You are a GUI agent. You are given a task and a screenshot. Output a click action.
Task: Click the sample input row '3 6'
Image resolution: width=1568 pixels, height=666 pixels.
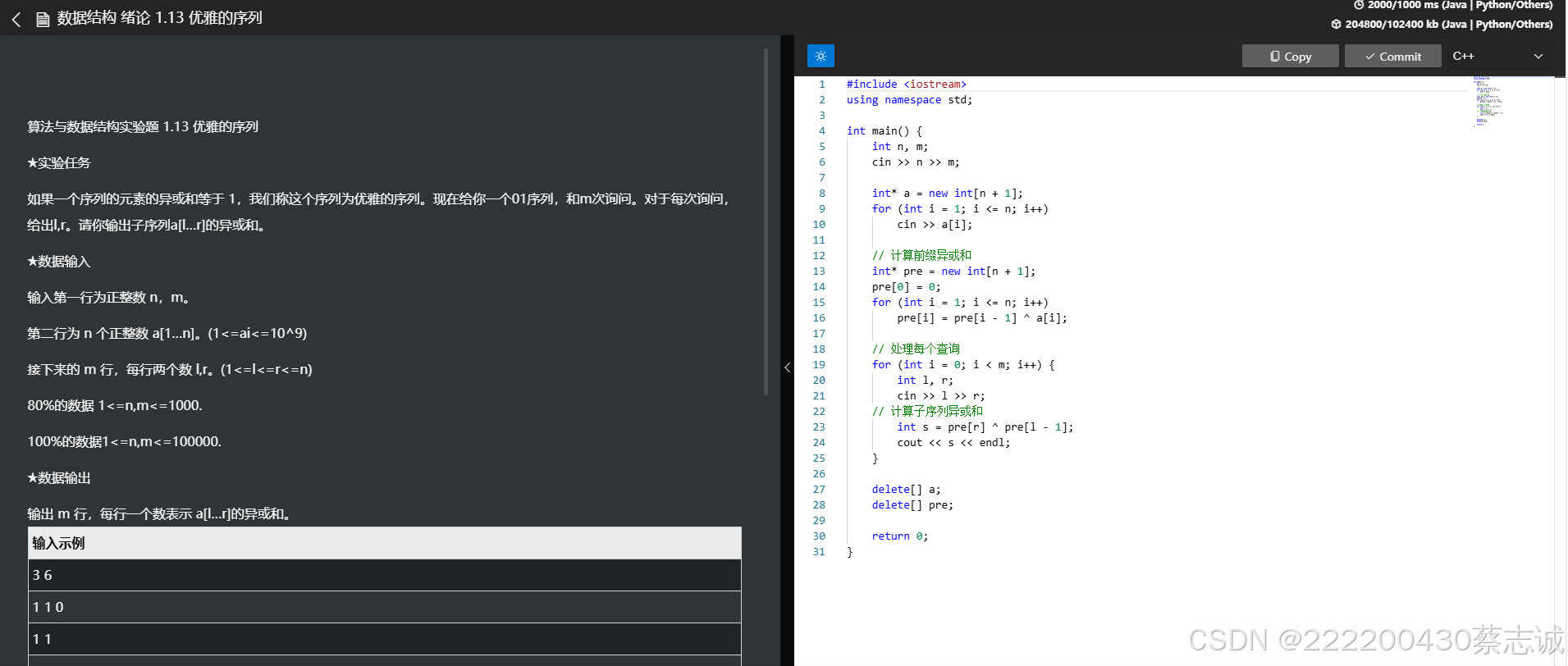coord(385,575)
